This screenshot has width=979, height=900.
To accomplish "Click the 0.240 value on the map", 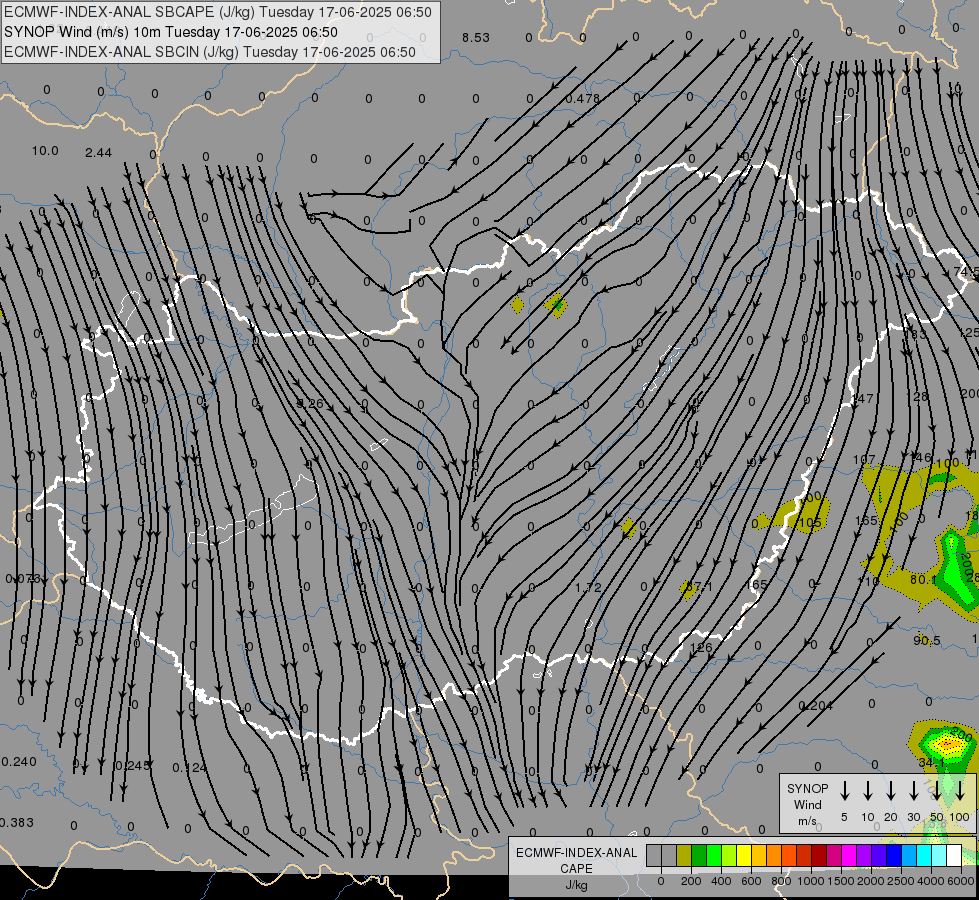I will (x=19, y=761).
